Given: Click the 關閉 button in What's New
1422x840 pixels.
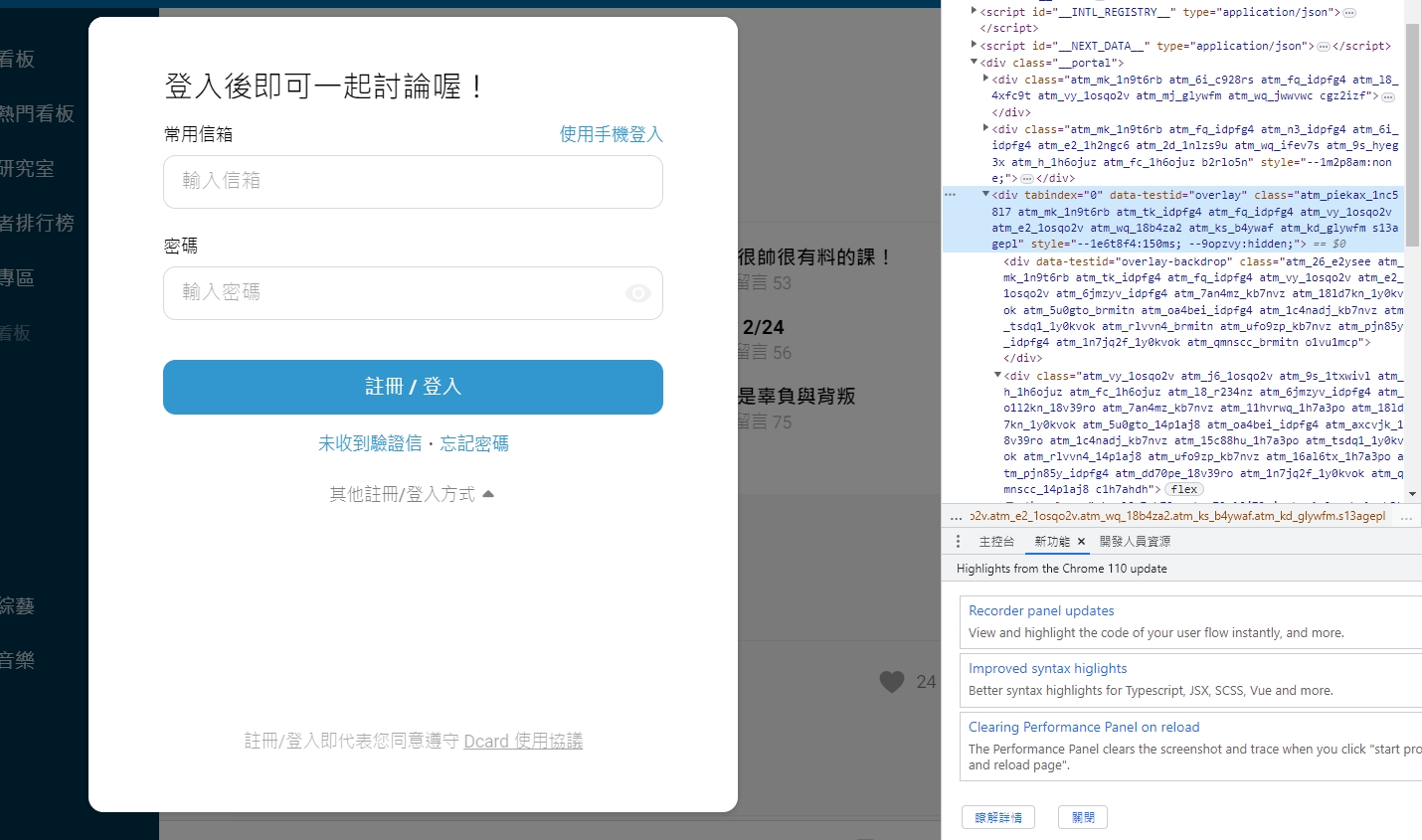Looking at the screenshot, I should tap(1083, 817).
